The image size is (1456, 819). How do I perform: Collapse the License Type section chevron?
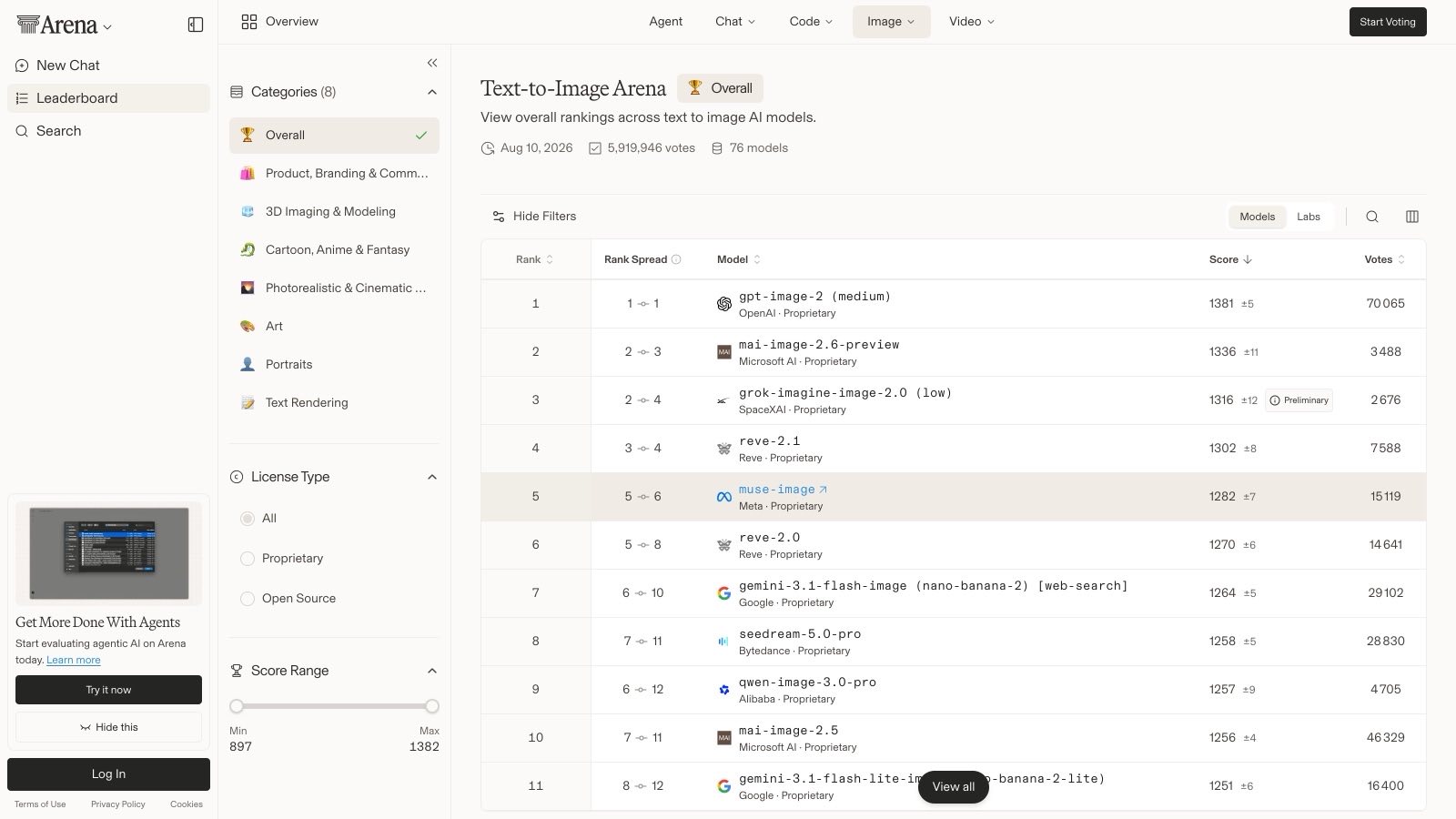tap(432, 477)
